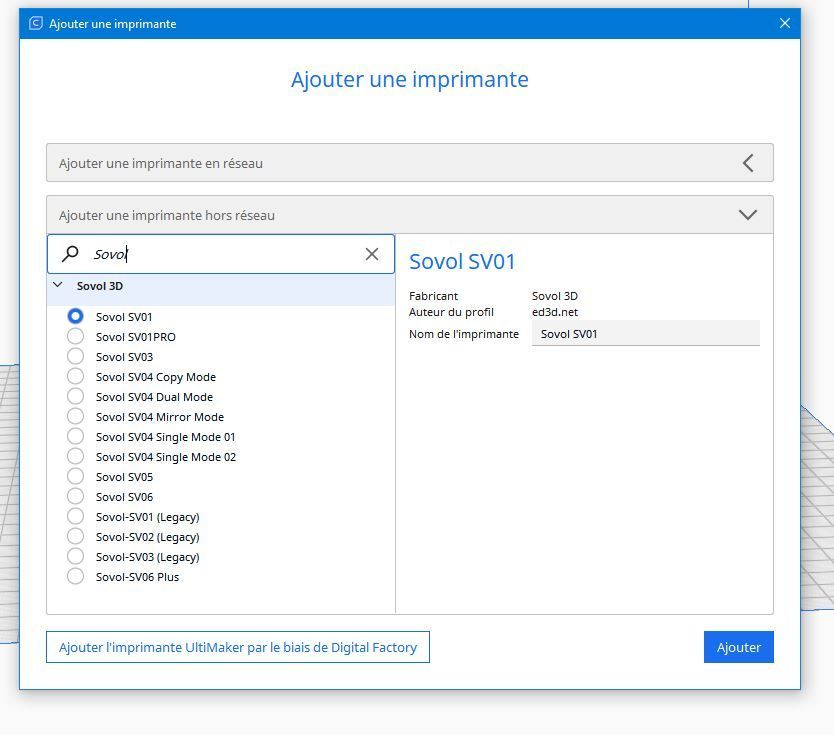Choose the Sovol SV03 radio option
This screenshot has width=834, height=735.
pyautogui.click(x=76, y=356)
